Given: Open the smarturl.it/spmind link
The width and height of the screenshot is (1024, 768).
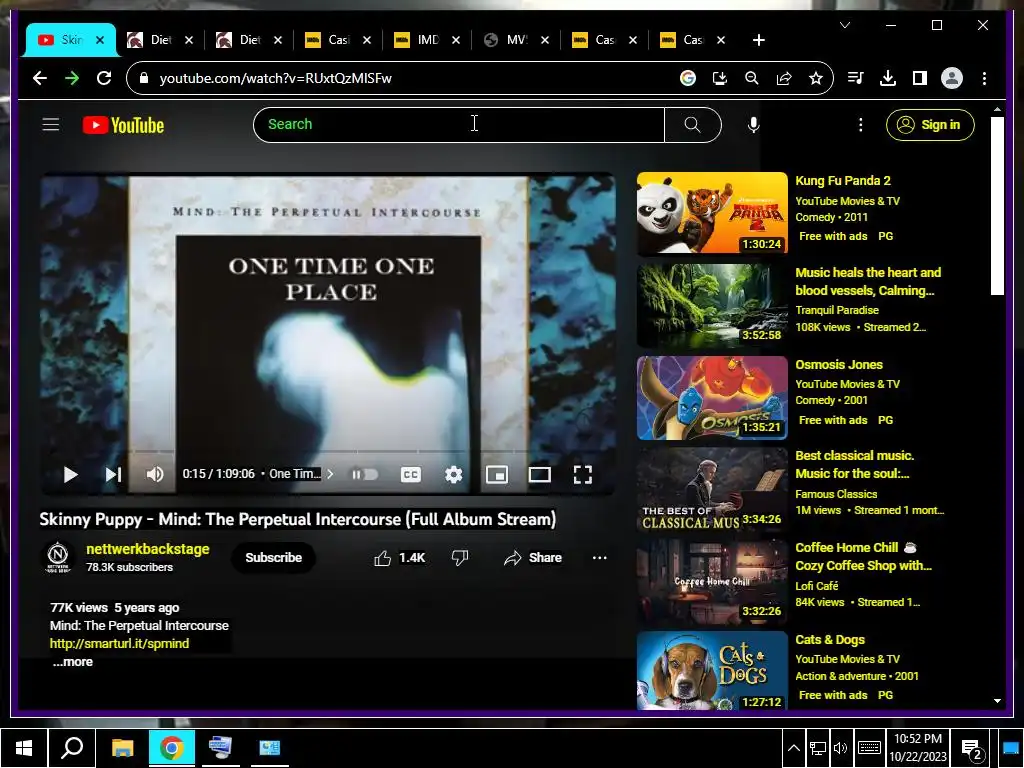Looking at the screenshot, I should [x=120, y=644].
